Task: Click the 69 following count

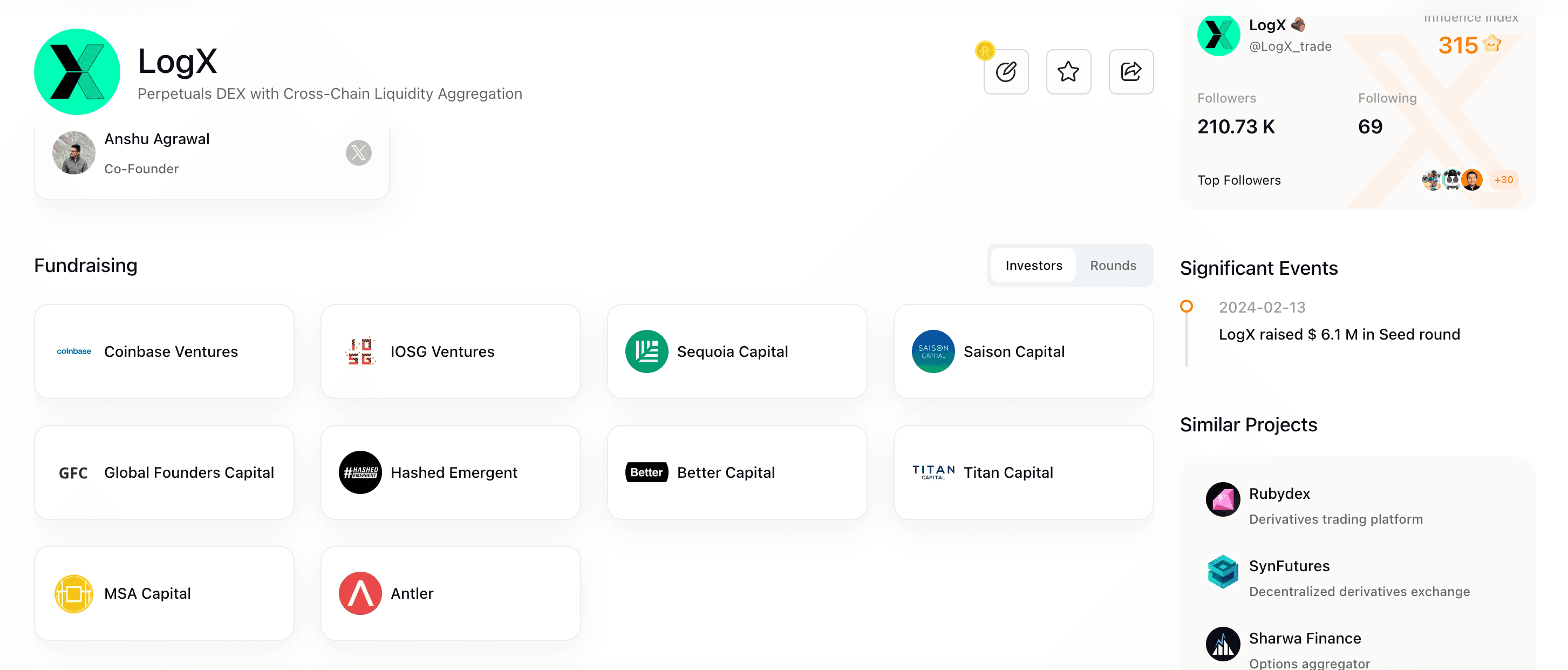Action: tap(1370, 127)
